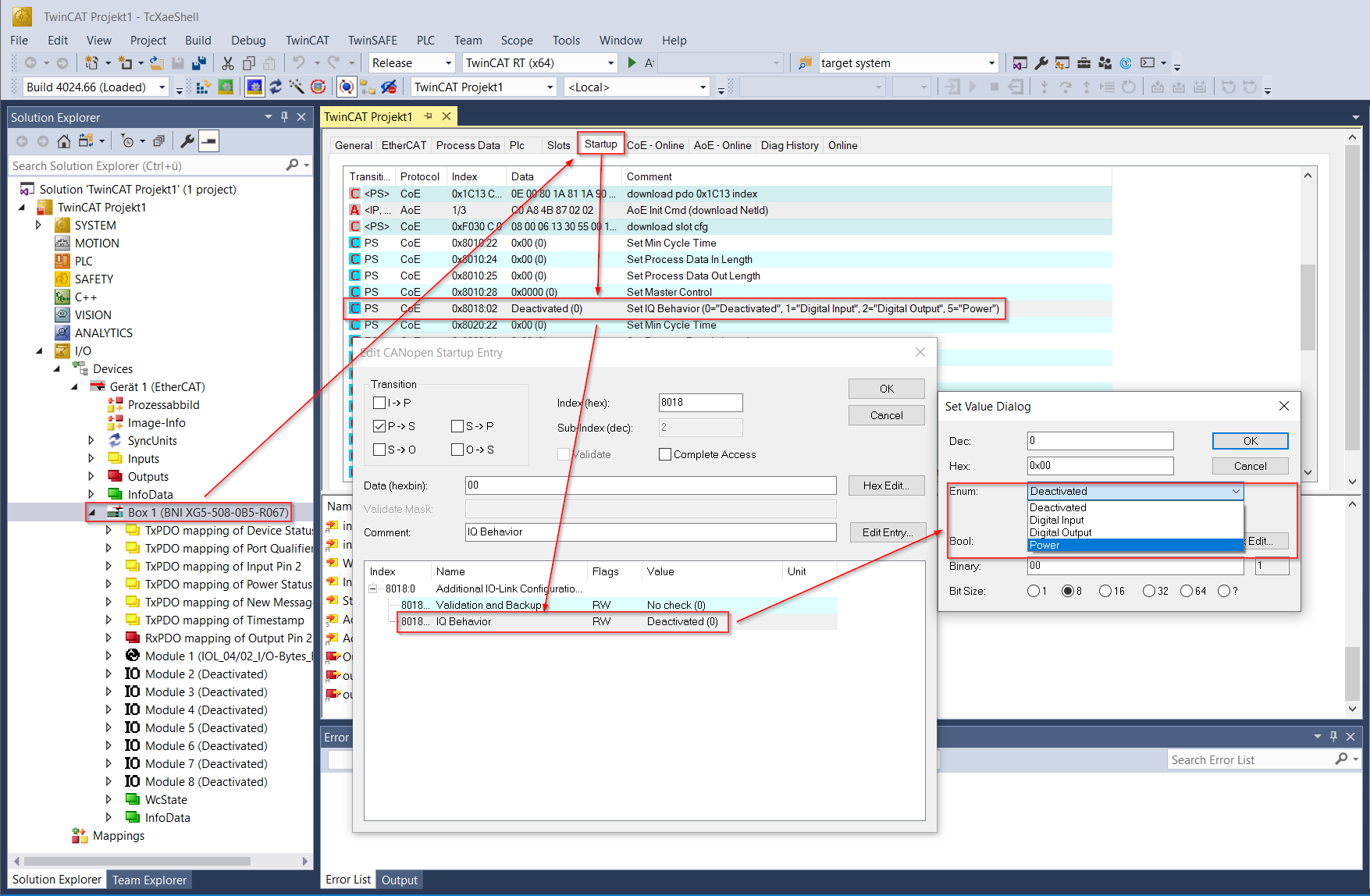Click the green Start play icon

click(x=632, y=62)
